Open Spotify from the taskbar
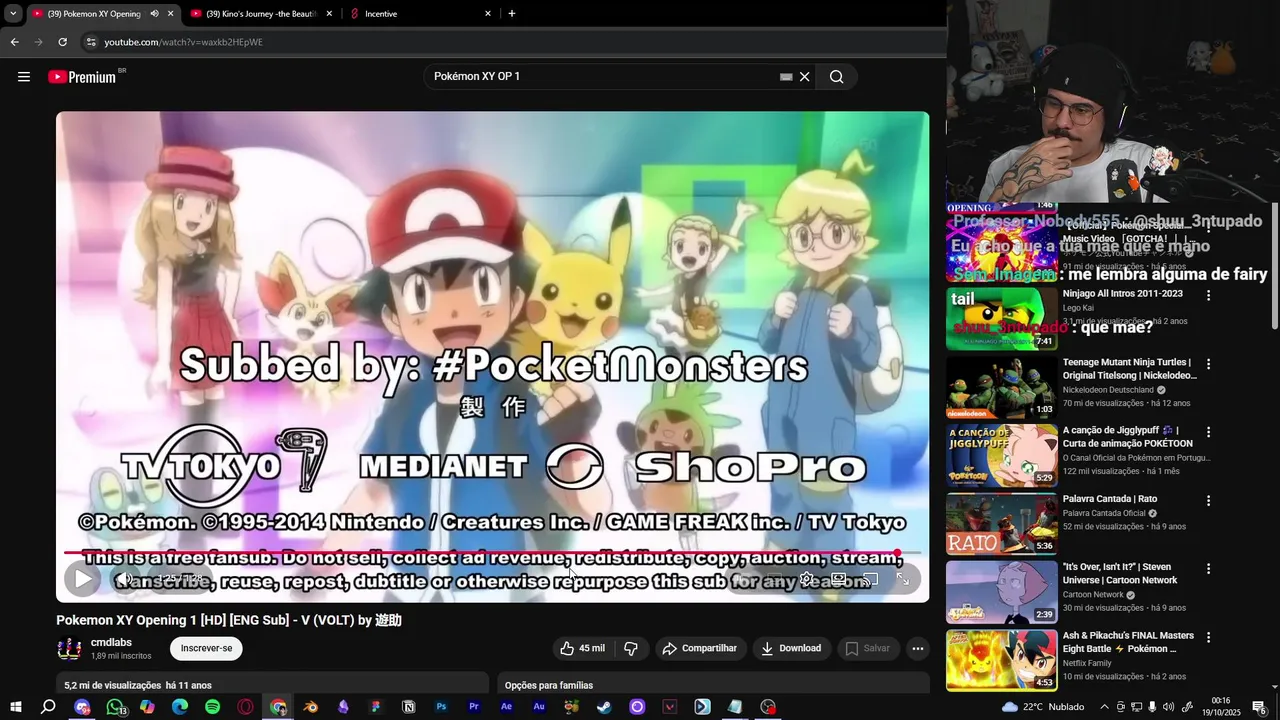The height and width of the screenshot is (720, 1280). click(x=213, y=707)
